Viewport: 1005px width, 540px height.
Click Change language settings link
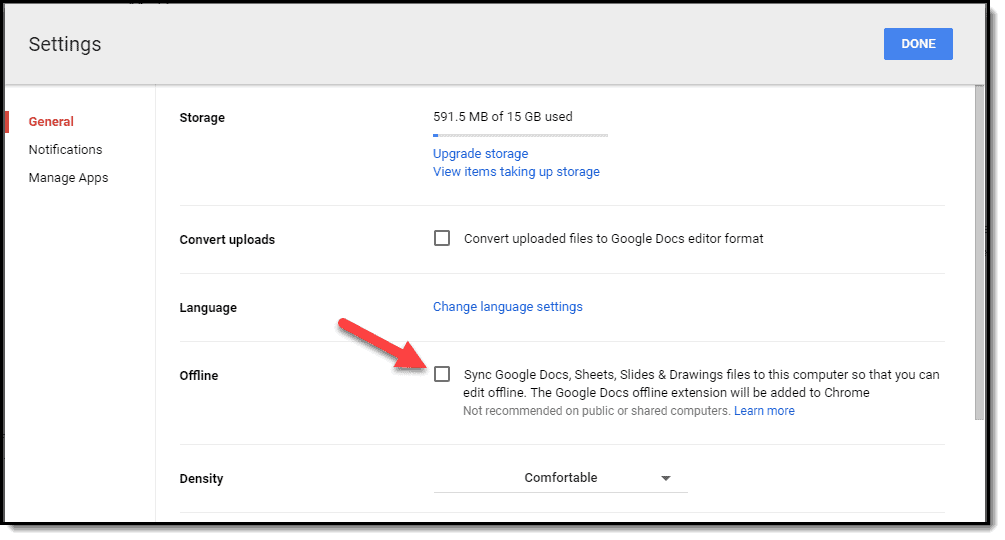coord(508,307)
